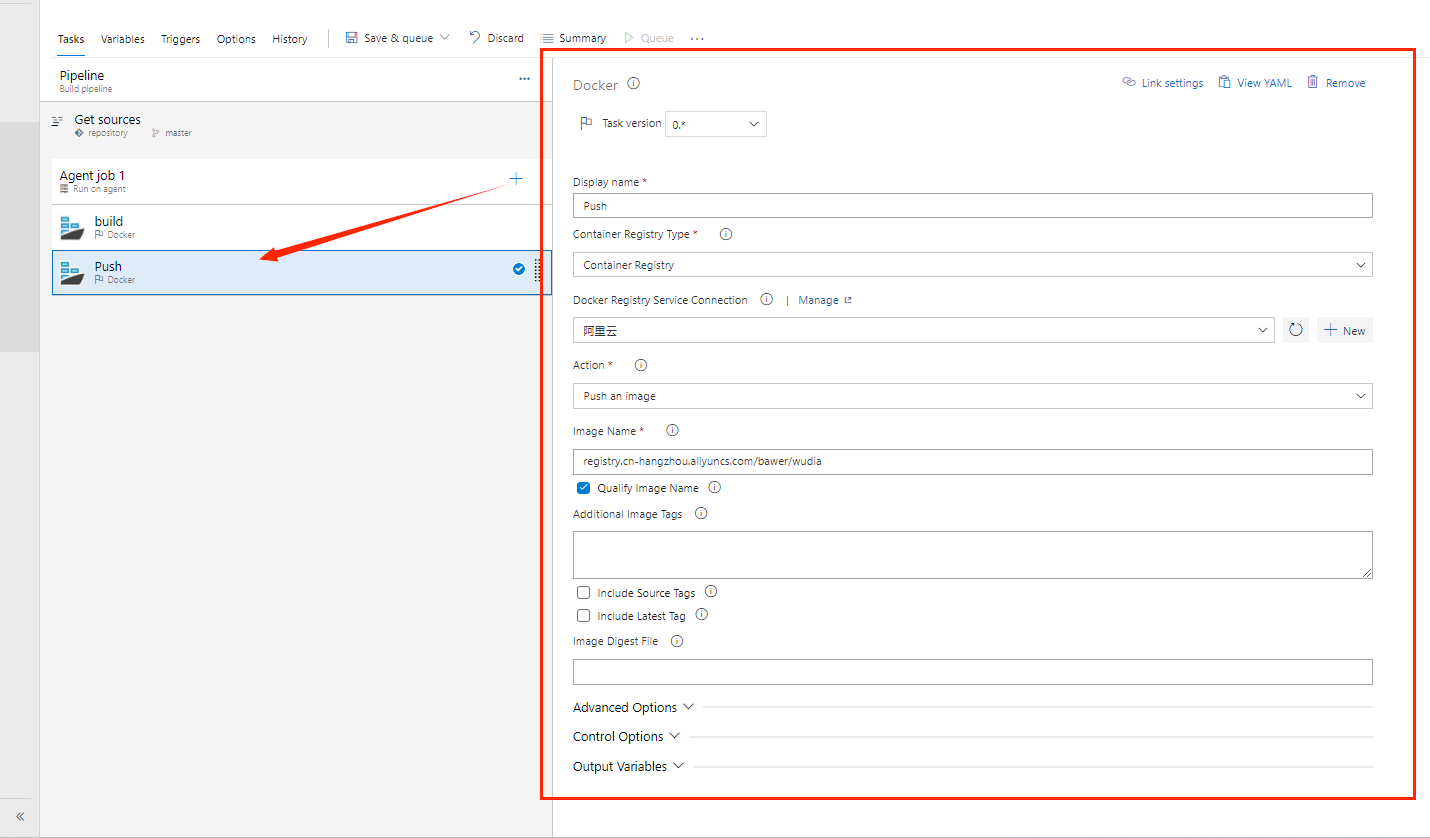Switch to the Options tab
The height and width of the screenshot is (838, 1430).
[x=236, y=39]
